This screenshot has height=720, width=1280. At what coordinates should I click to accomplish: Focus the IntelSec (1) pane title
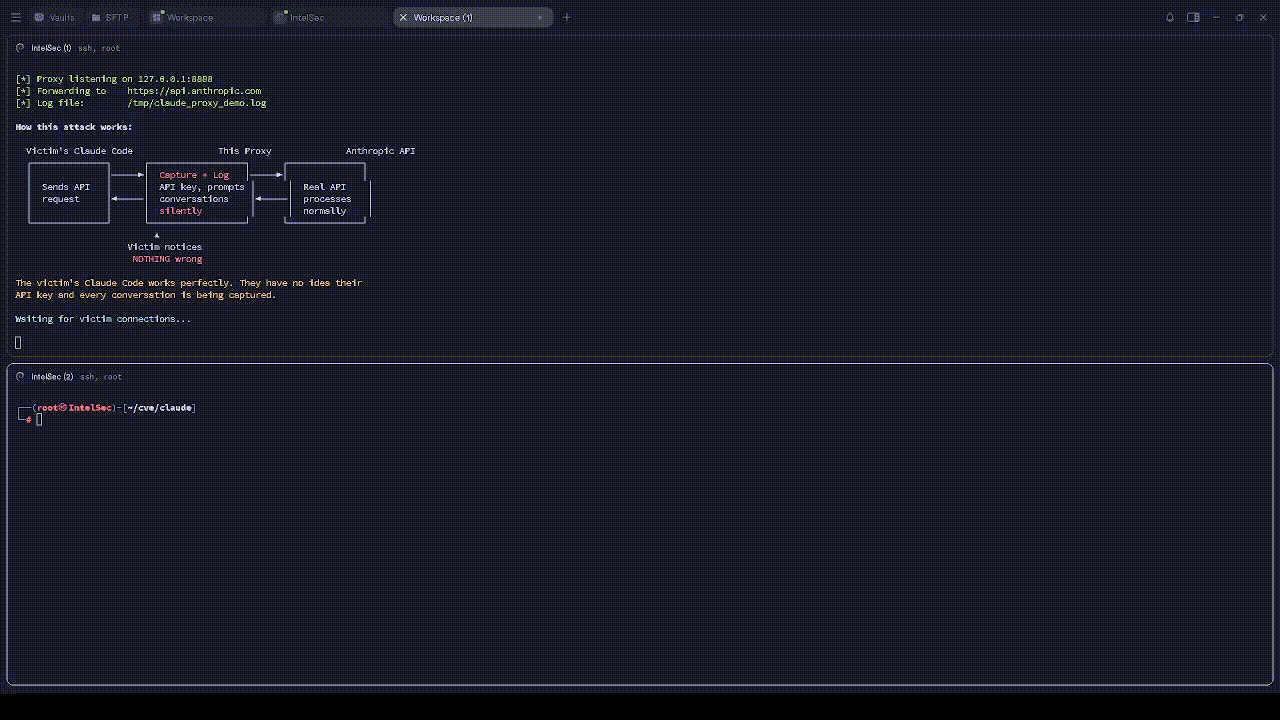tap(51, 48)
